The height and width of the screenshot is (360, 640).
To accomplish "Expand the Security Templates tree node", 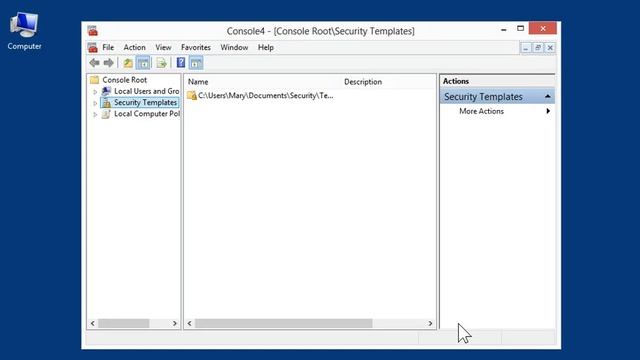I will pos(95,103).
